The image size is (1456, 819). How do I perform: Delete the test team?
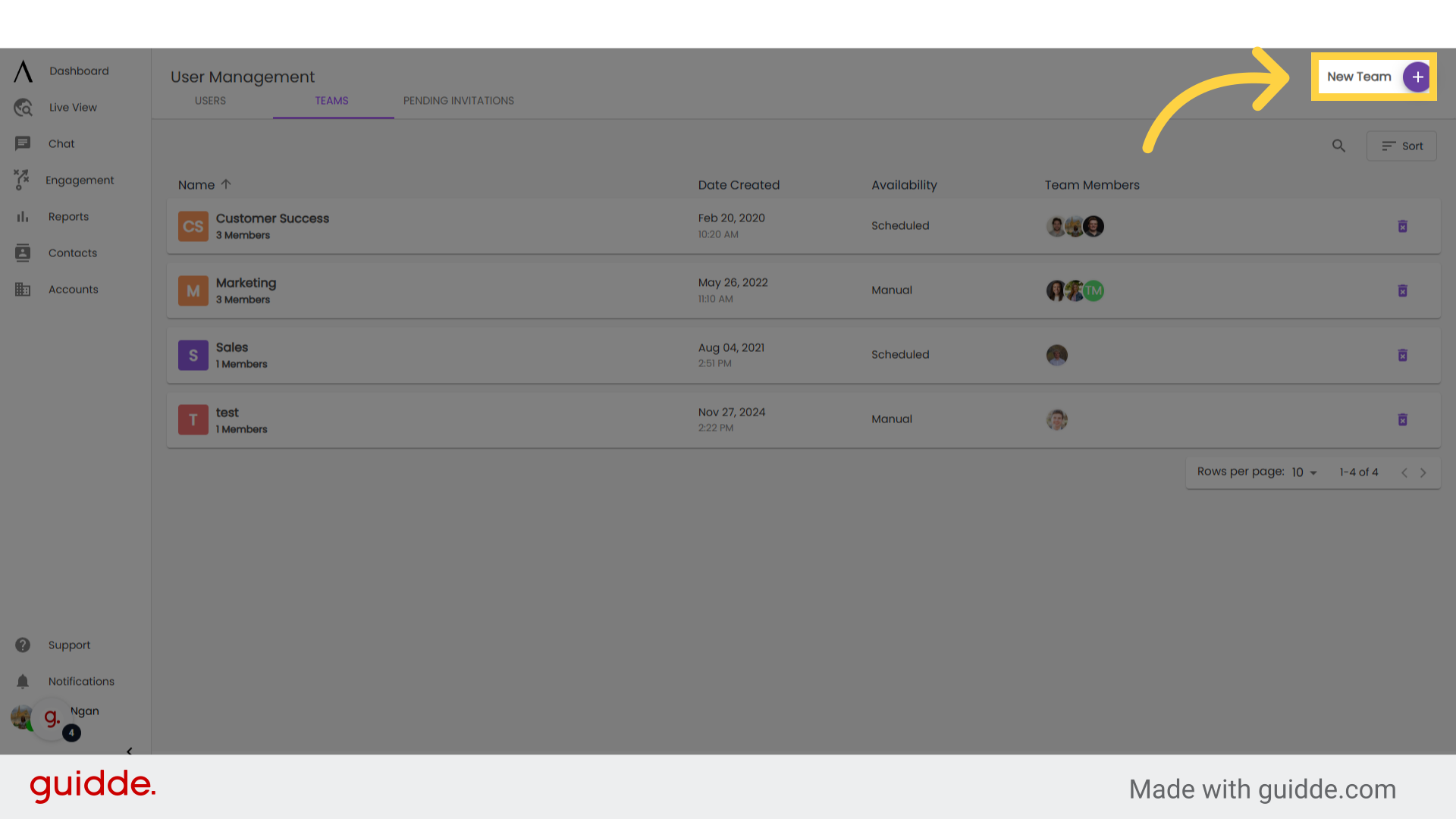point(1402,419)
